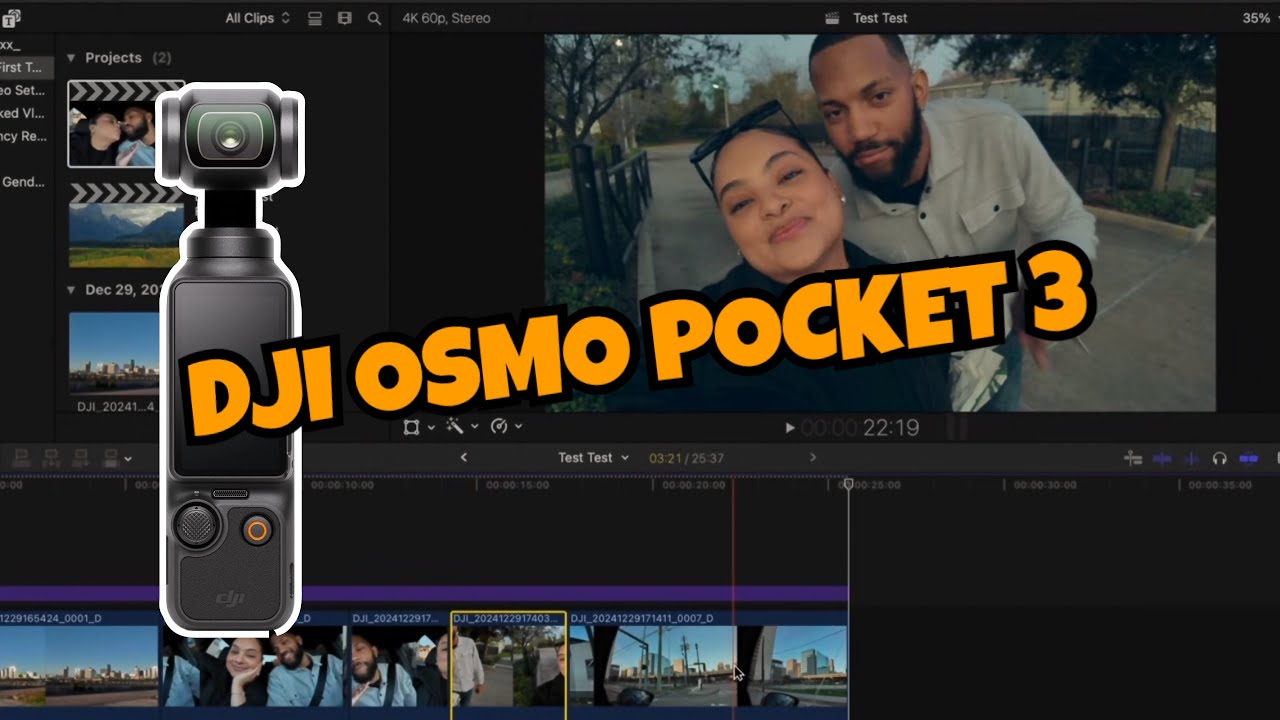Collapse the Dec 29 date group triangle

[x=71, y=290]
